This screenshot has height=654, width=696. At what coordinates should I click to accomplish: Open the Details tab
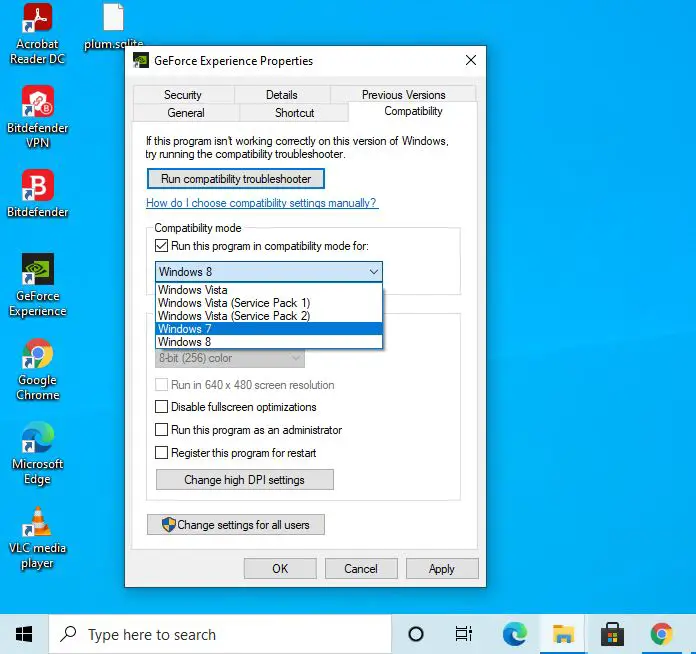click(281, 95)
